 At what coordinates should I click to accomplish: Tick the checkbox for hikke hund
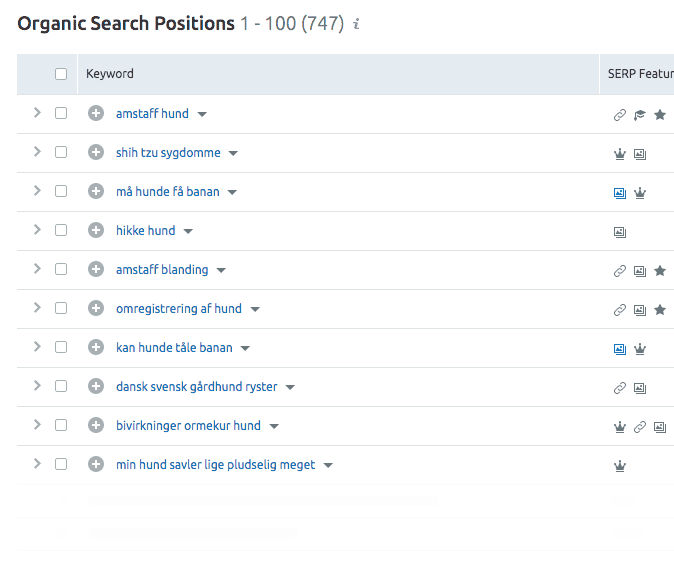click(x=61, y=230)
